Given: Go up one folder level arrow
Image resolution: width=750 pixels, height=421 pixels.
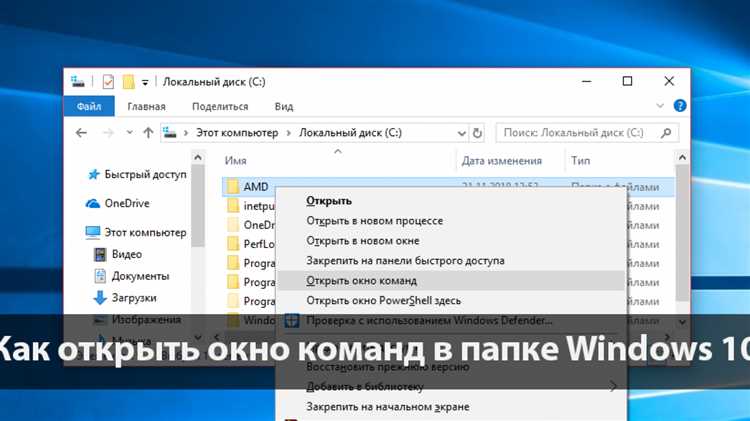Looking at the screenshot, I should point(148,133).
